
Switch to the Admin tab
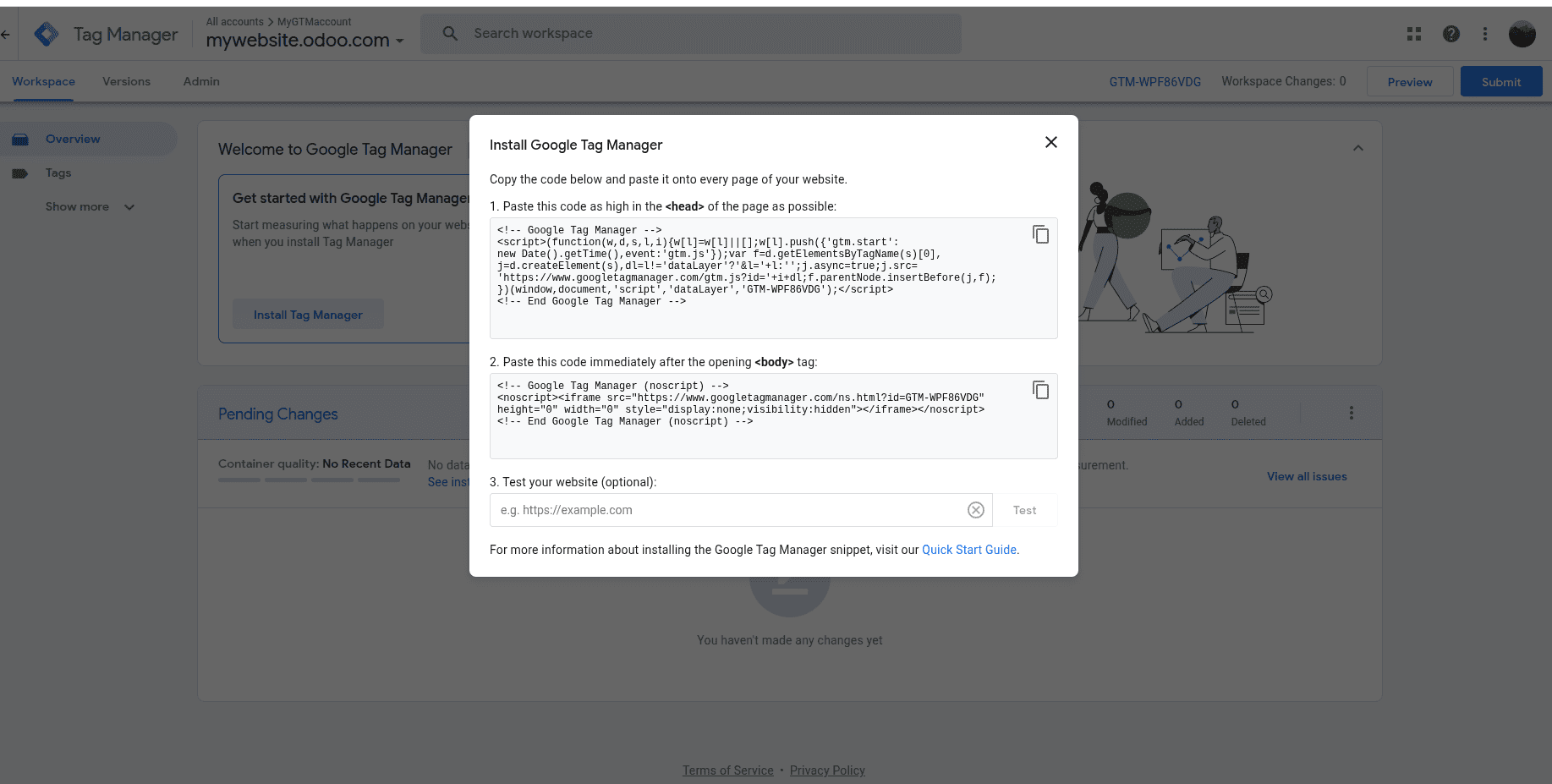[x=201, y=81]
